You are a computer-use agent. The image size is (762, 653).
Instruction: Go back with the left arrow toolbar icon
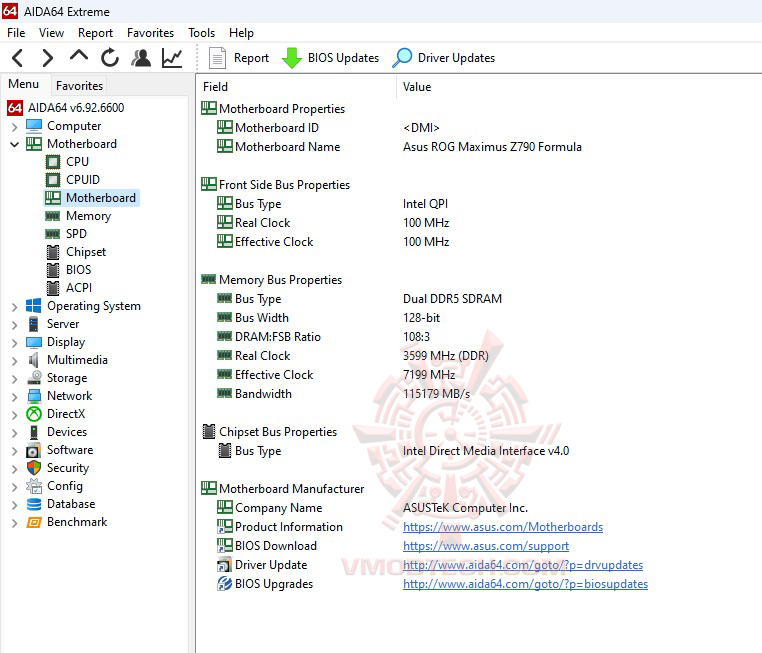(17, 58)
